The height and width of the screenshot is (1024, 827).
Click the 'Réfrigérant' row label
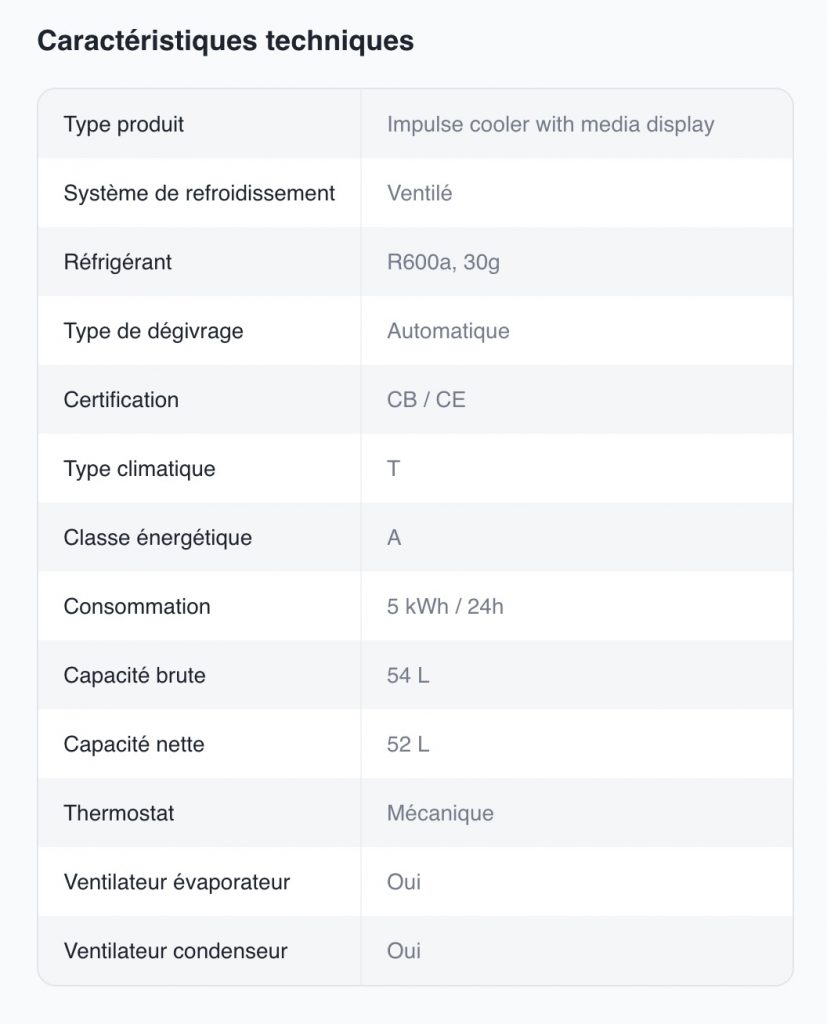pos(118,262)
